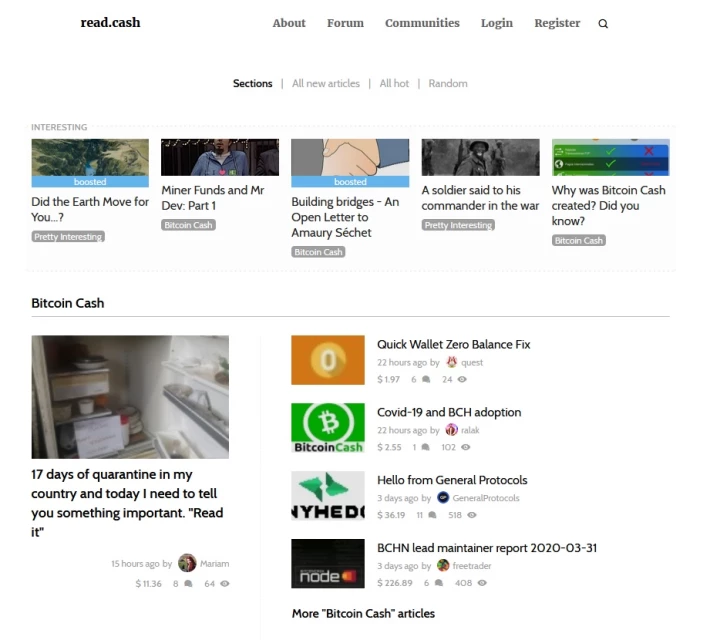This screenshot has height=640, width=710.
Task: Click soldier article thumbnail
Action: point(480,157)
